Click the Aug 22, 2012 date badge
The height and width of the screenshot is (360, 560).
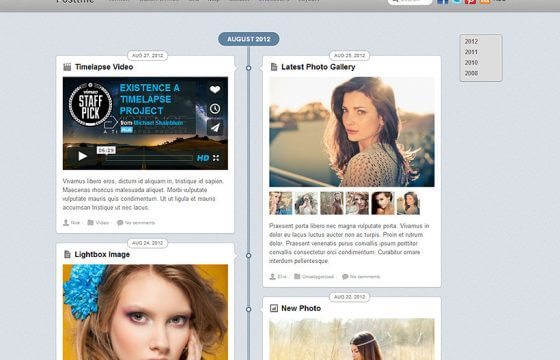[x=349, y=297]
